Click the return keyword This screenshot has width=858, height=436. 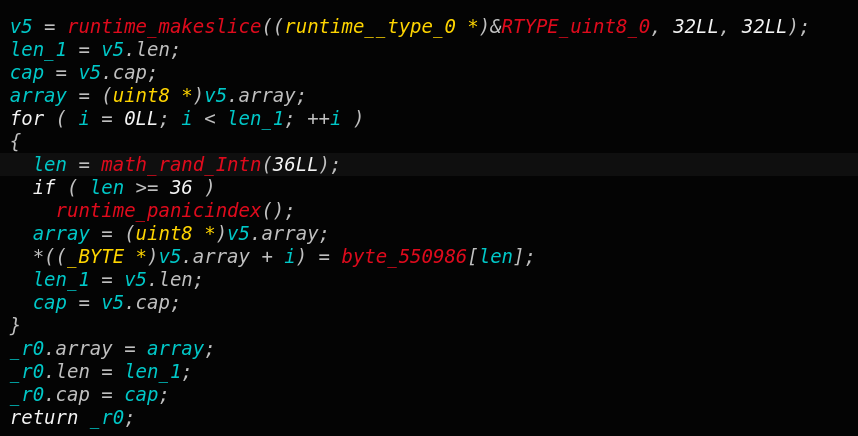coord(44,417)
